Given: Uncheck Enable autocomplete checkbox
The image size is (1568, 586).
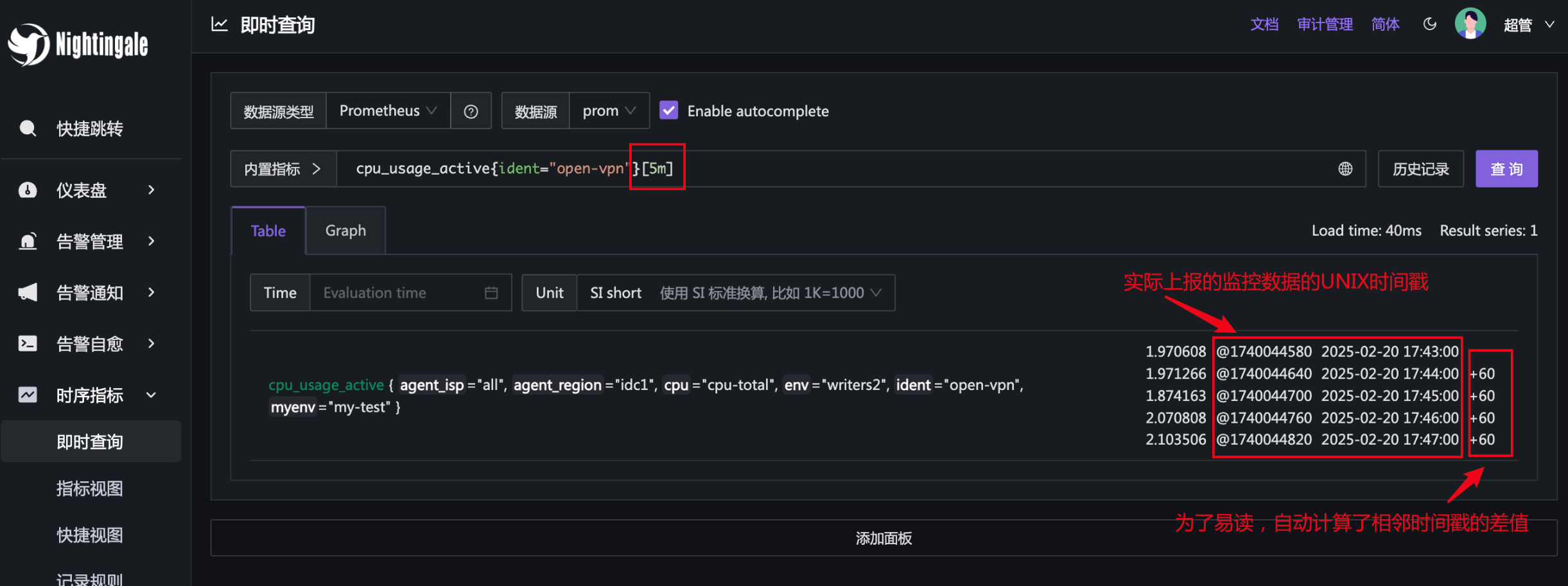Looking at the screenshot, I should [x=668, y=111].
